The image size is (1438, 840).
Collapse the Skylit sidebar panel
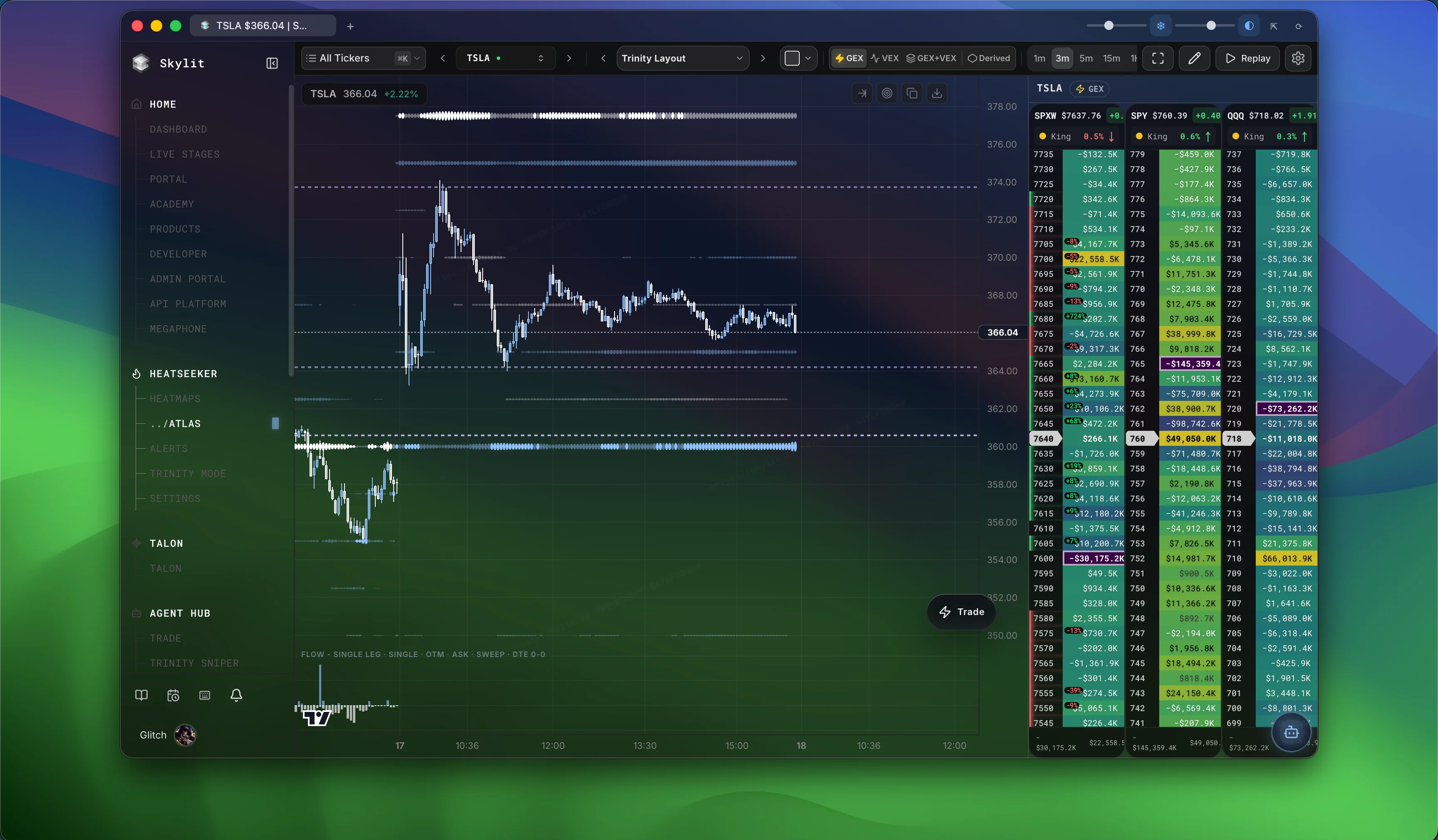coord(272,63)
